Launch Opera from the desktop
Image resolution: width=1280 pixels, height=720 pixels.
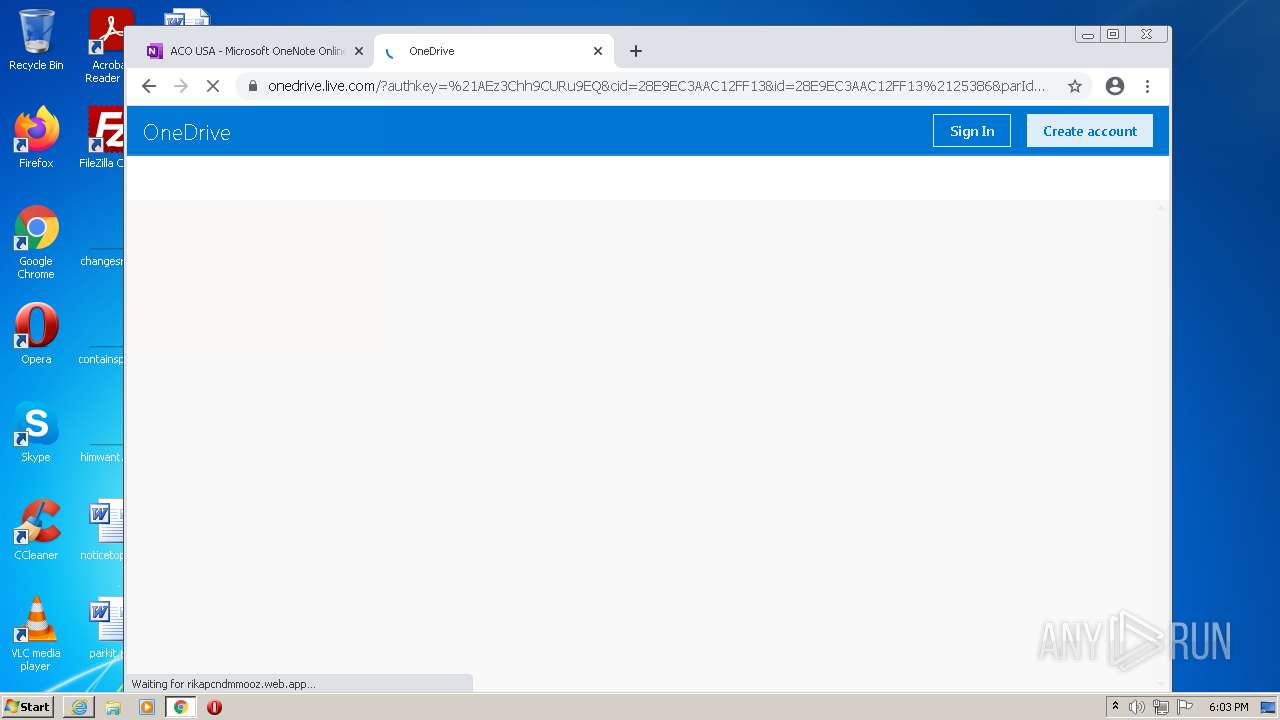click(x=36, y=333)
